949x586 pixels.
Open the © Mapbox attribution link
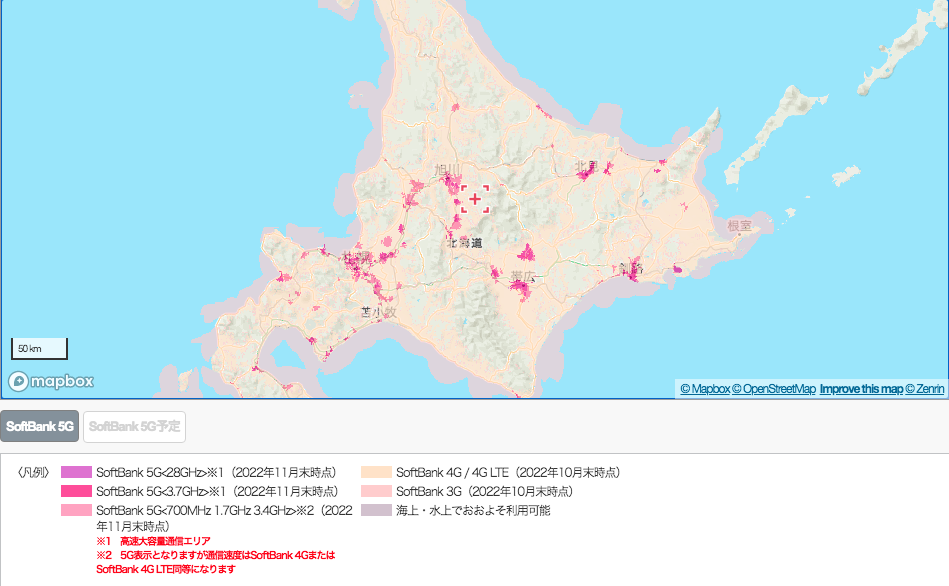(705, 387)
